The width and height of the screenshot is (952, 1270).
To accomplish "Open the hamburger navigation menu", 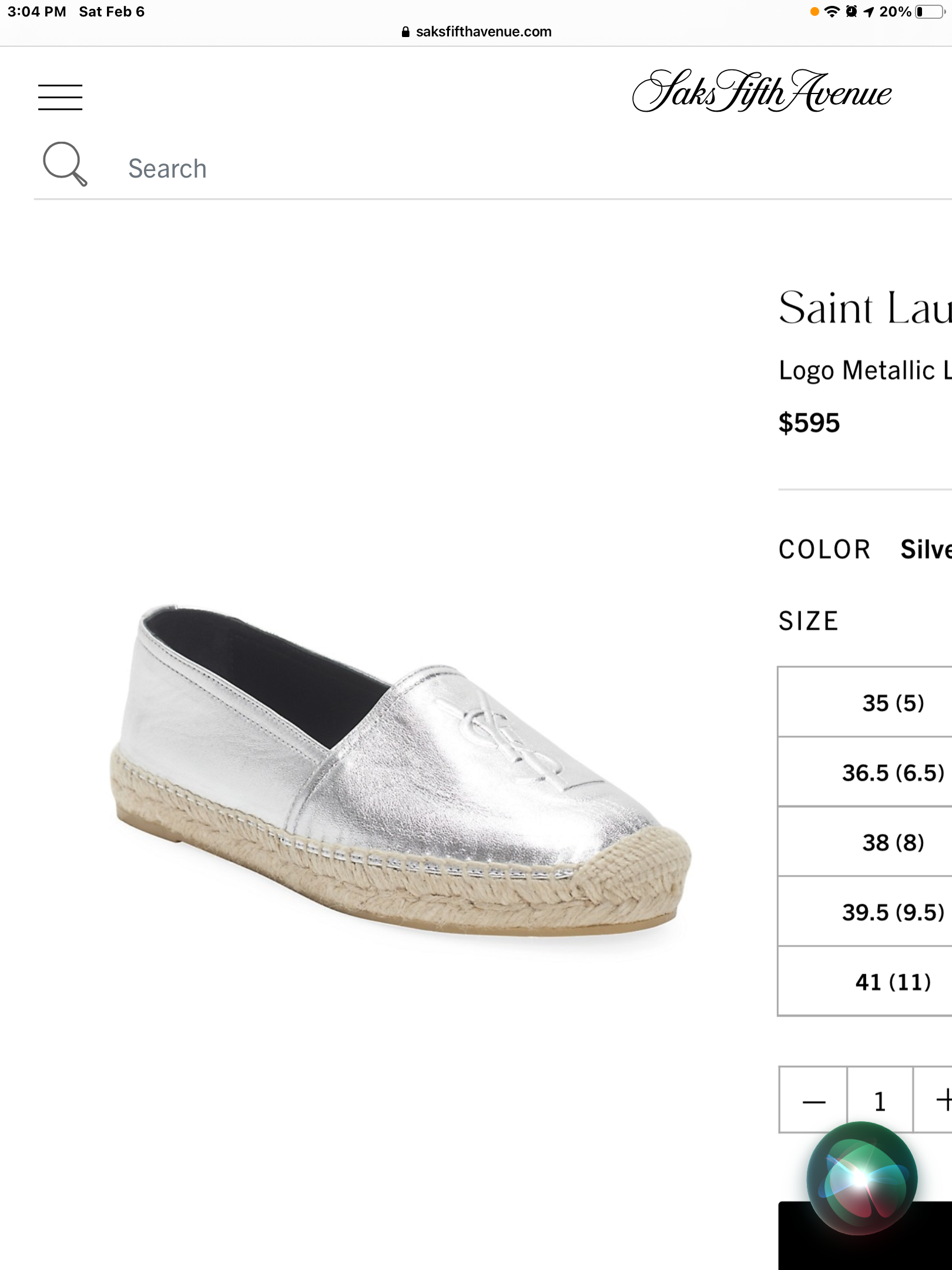I will (60, 97).
